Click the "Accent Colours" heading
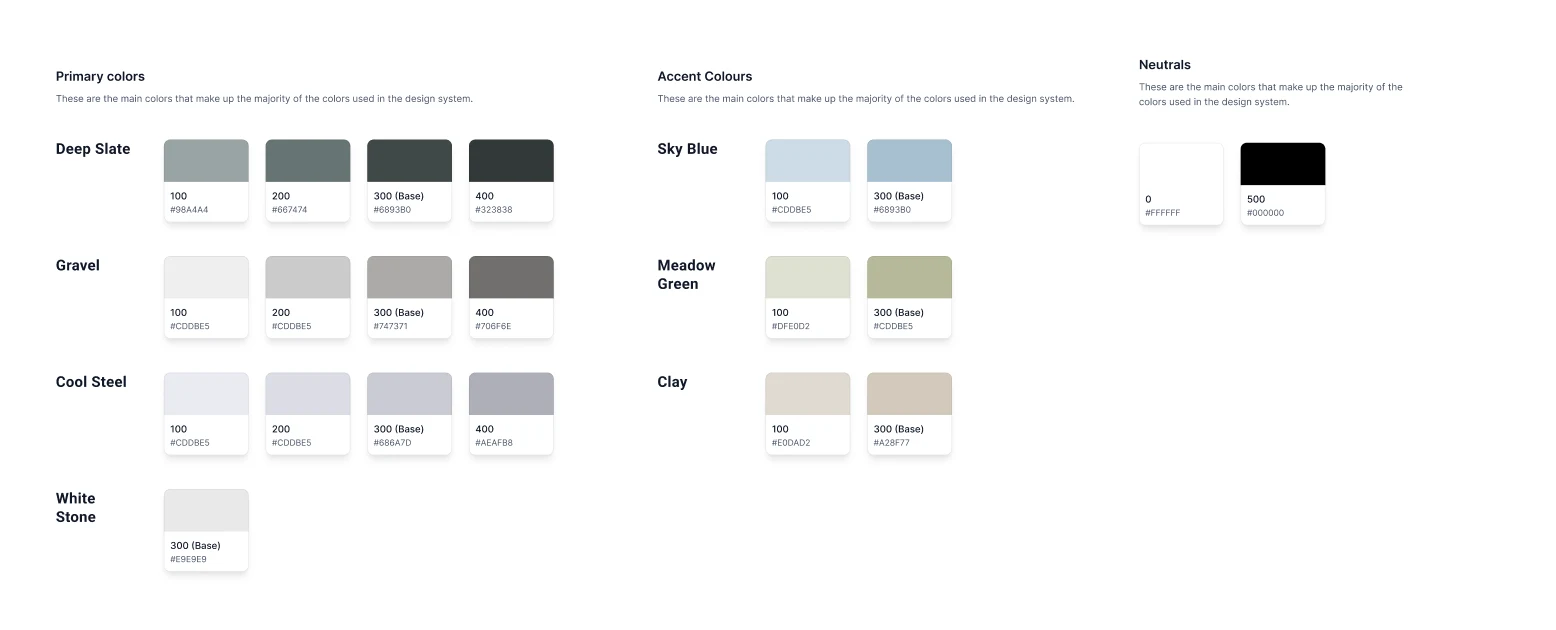The width and height of the screenshot is (1556, 630). [705, 76]
